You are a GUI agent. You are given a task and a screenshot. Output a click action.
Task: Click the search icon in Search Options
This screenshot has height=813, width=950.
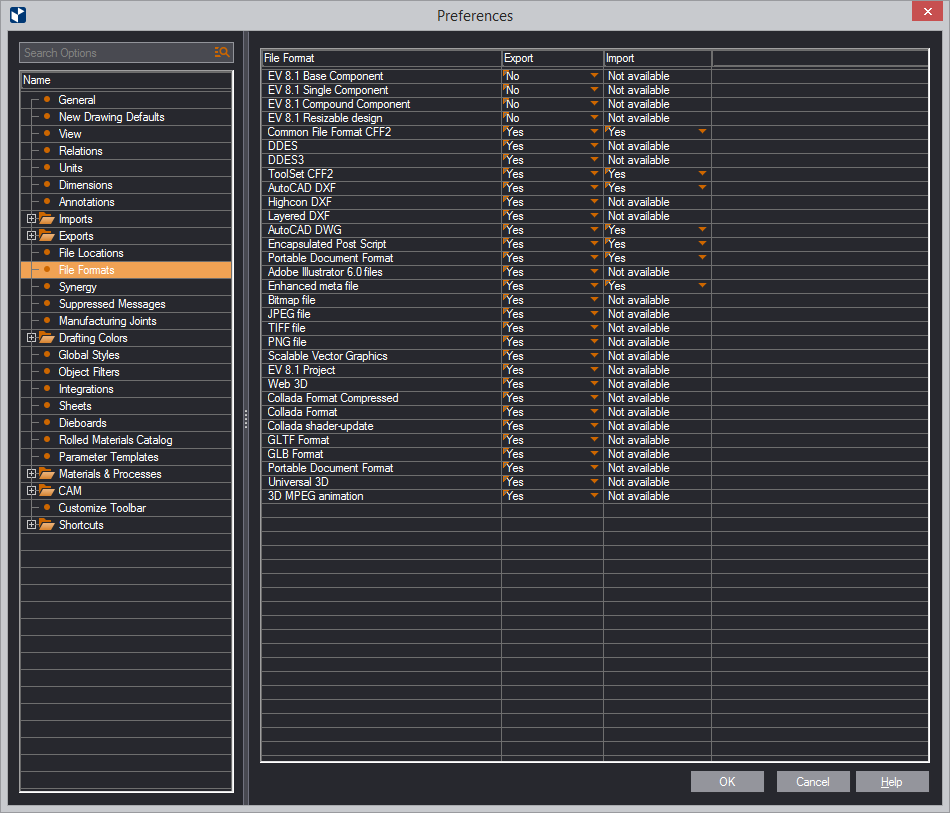pos(222,53)
